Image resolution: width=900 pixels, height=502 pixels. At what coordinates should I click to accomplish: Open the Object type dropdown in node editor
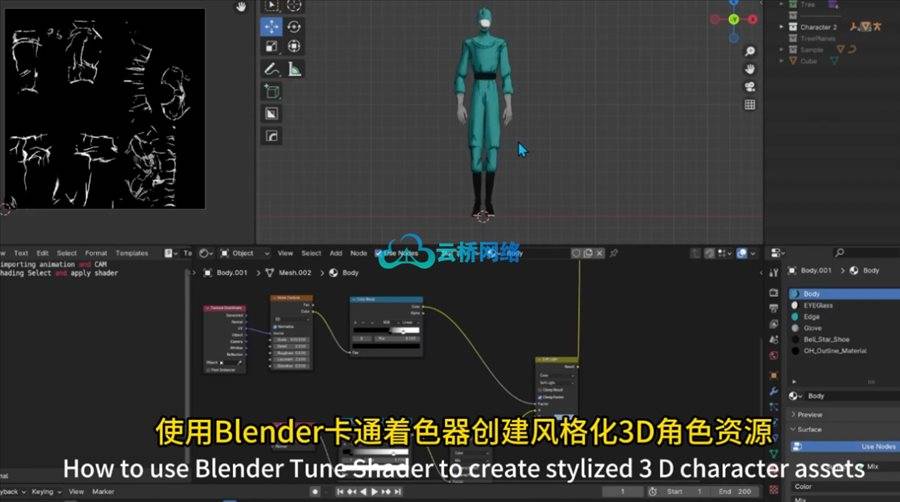tap(242, 253)
